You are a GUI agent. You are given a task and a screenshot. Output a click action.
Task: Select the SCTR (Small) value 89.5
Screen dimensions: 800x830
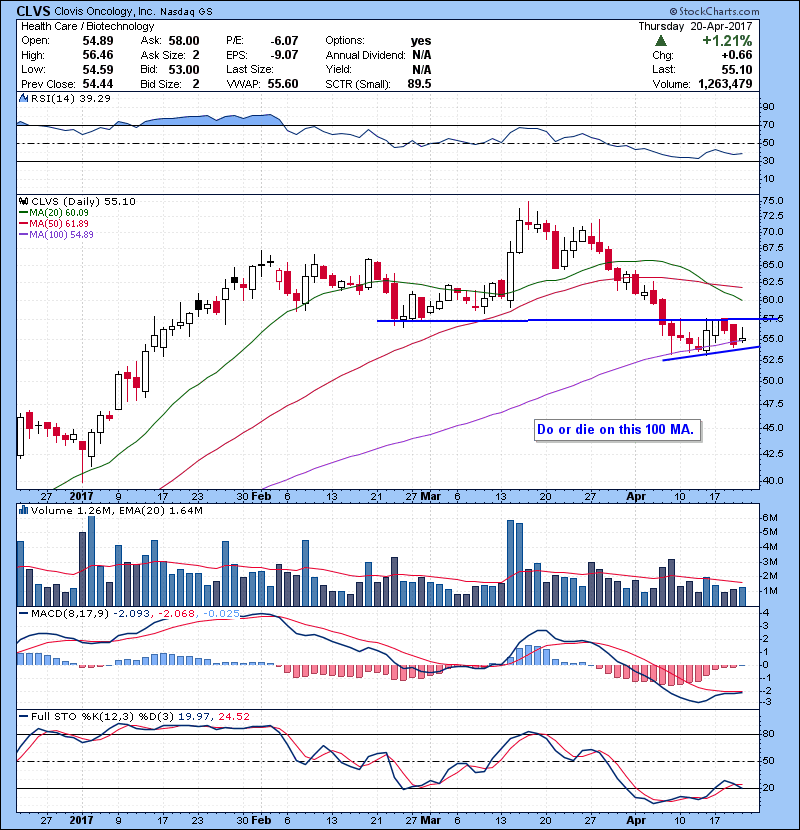419,84
